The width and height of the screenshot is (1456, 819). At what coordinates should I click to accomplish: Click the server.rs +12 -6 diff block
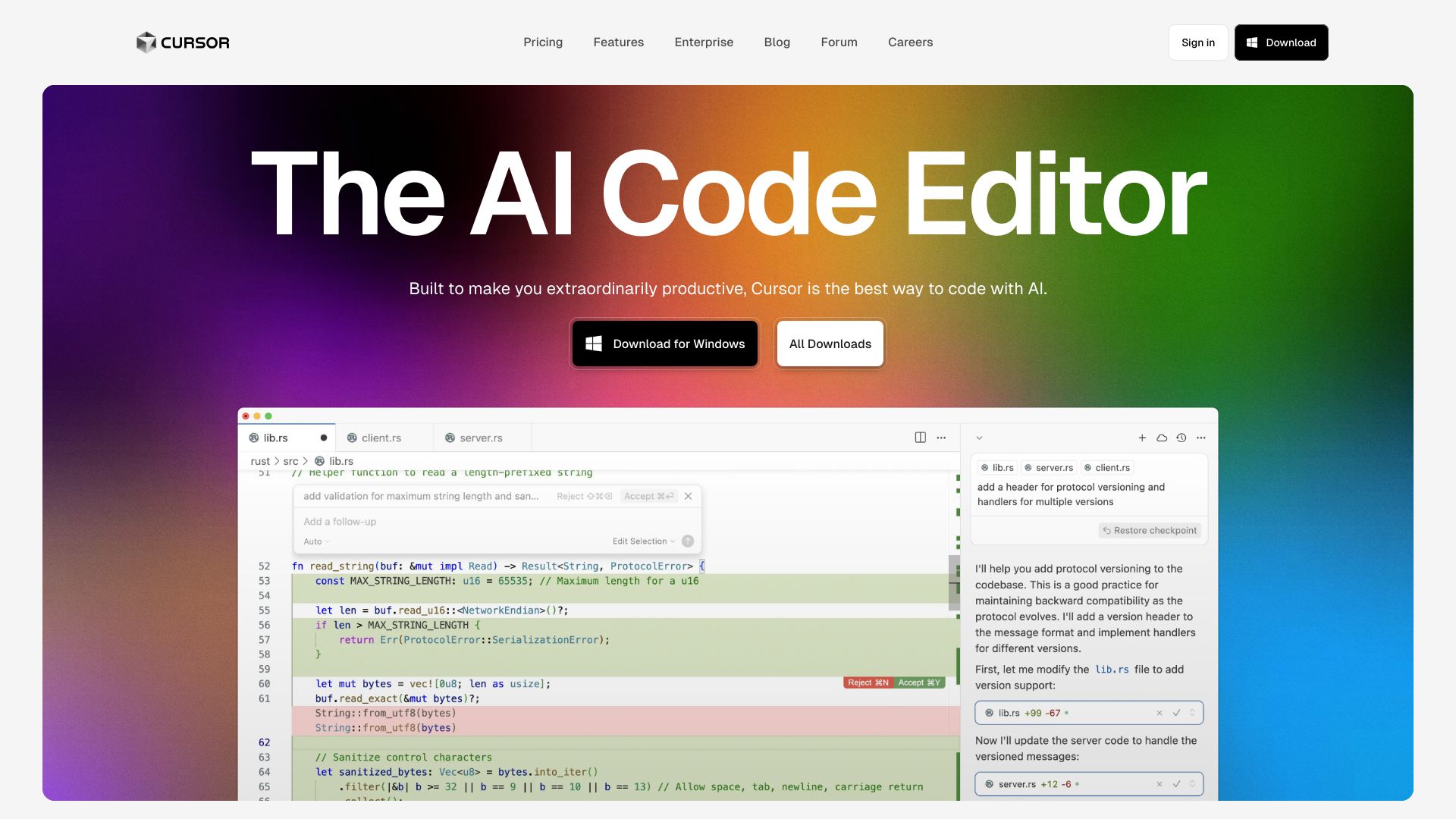click(1089, 784)
